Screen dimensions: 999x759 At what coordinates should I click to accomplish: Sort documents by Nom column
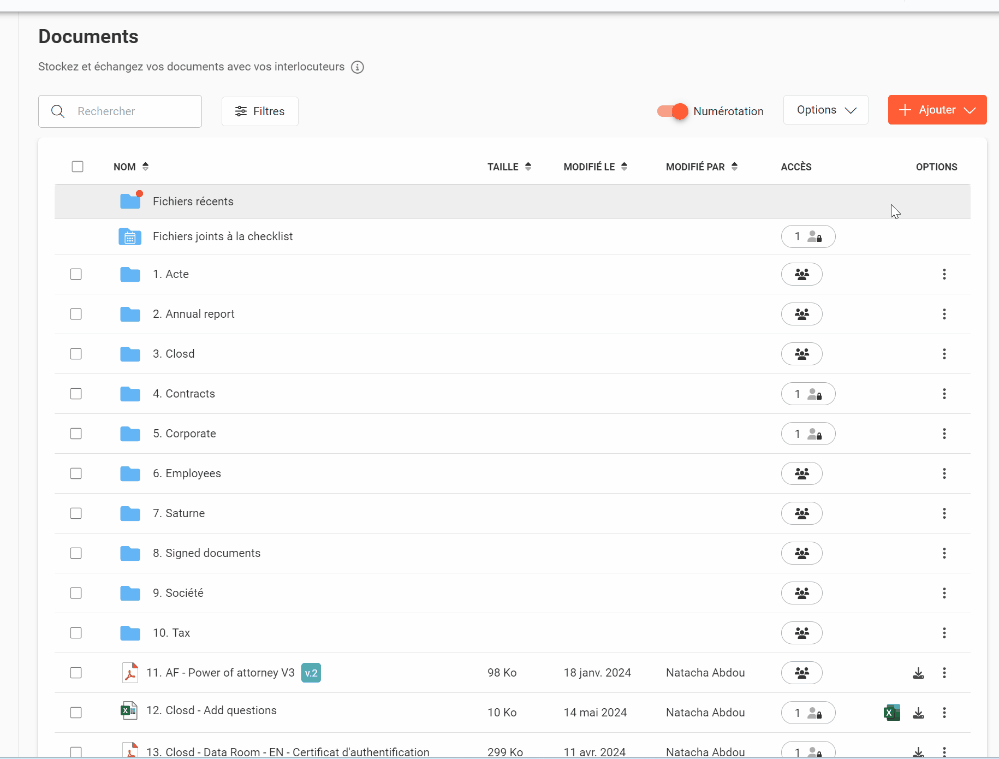pyautogui.click(x=130, y=167)
